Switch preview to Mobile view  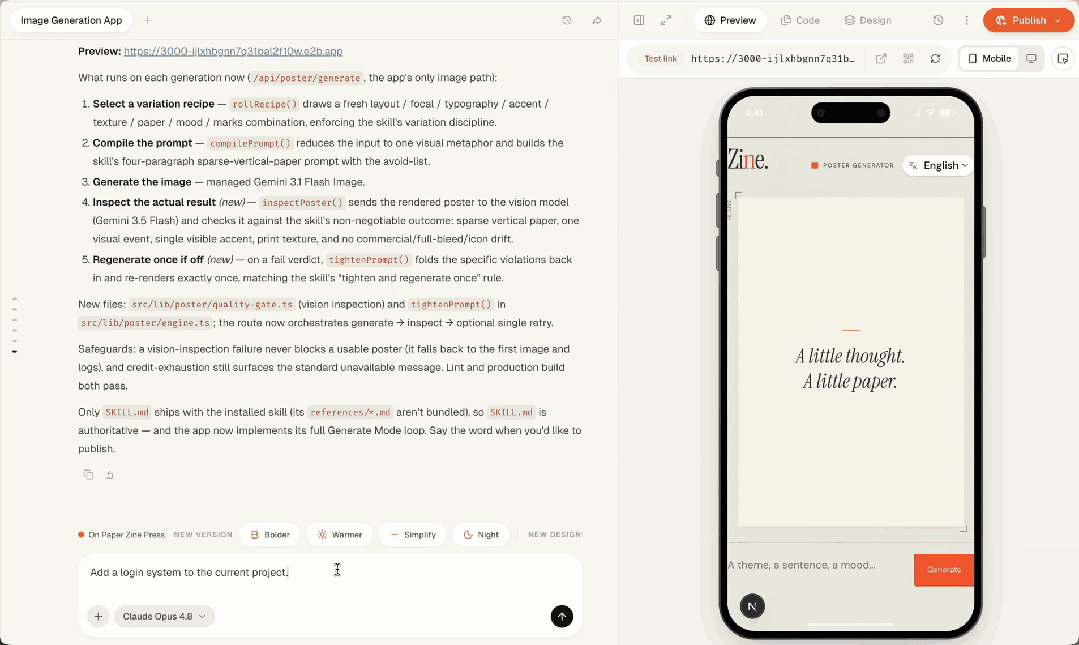pos(990,59)
